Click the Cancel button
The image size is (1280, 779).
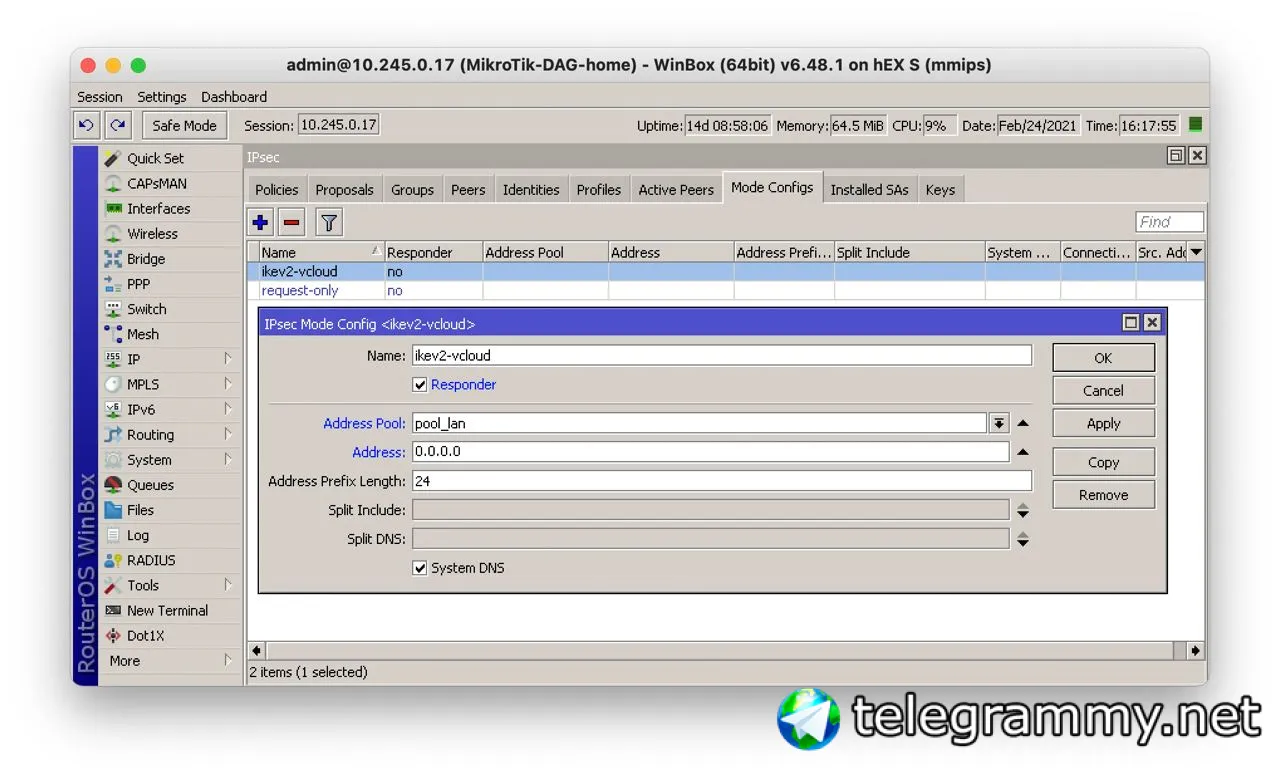point(1103,391)
